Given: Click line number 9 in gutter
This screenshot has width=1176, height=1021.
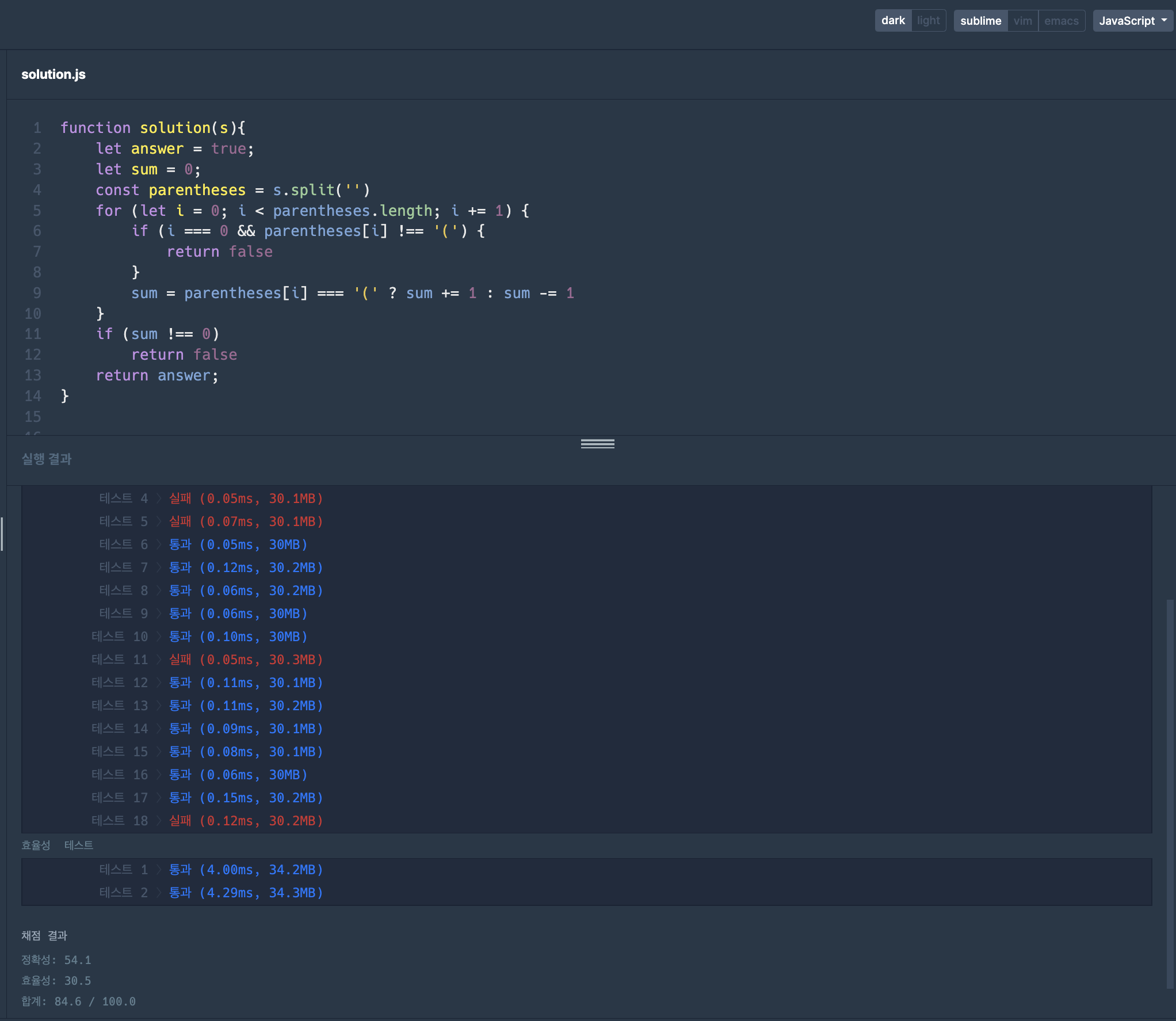Looking at the screenshot, I should pos(37,293).
